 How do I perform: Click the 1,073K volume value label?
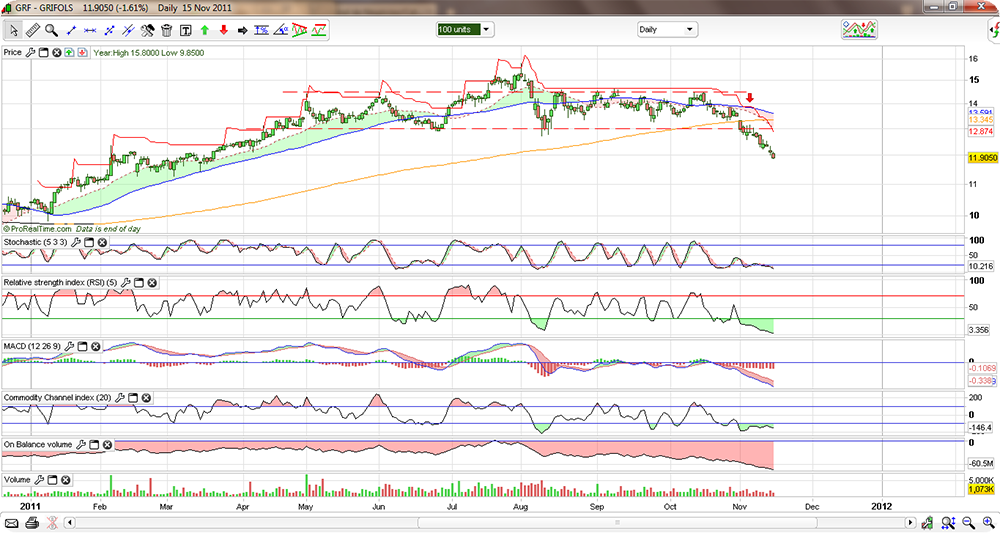click(980, 489)
